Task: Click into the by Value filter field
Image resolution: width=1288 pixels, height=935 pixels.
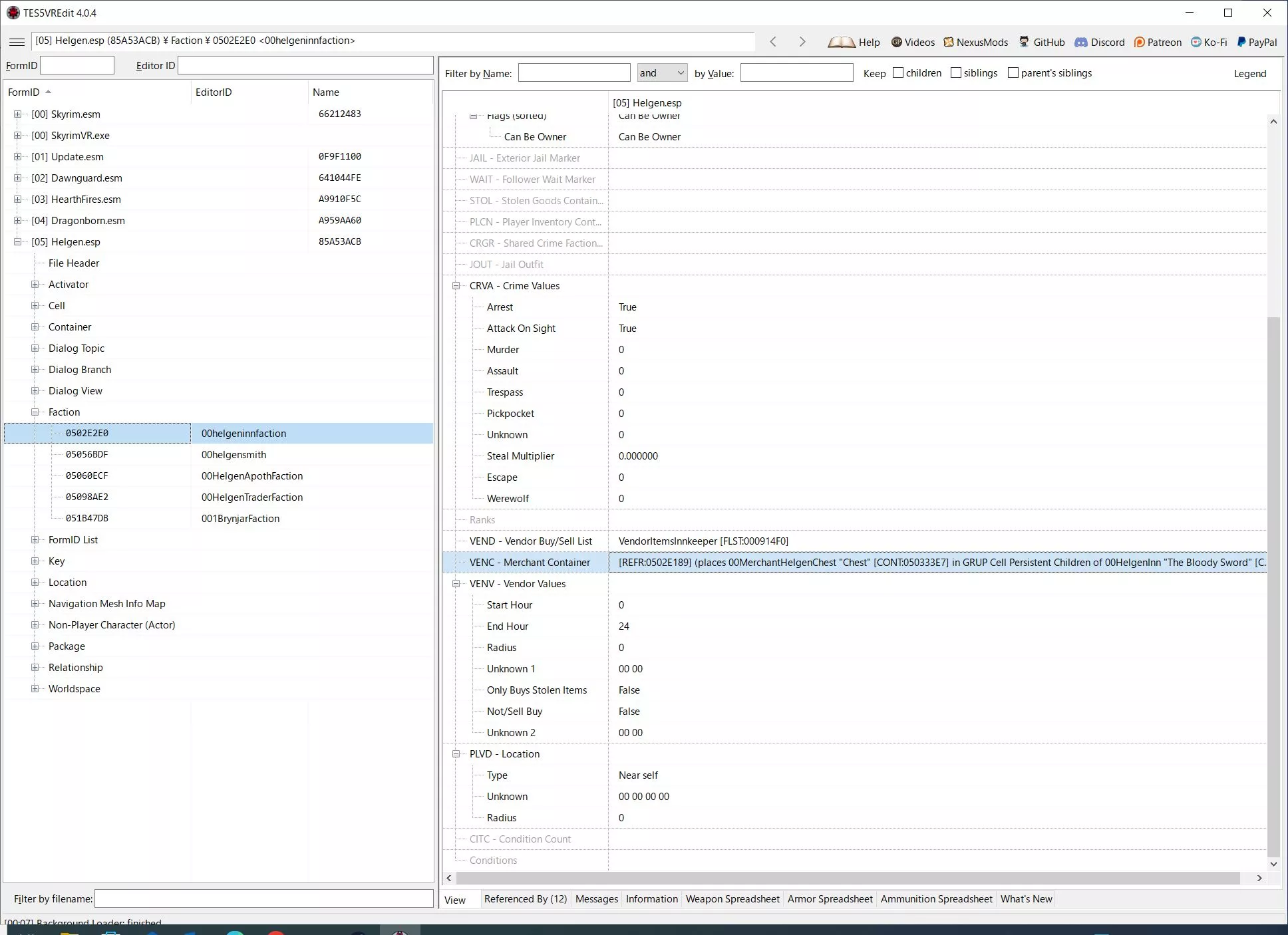Action: tap(797, 72)
